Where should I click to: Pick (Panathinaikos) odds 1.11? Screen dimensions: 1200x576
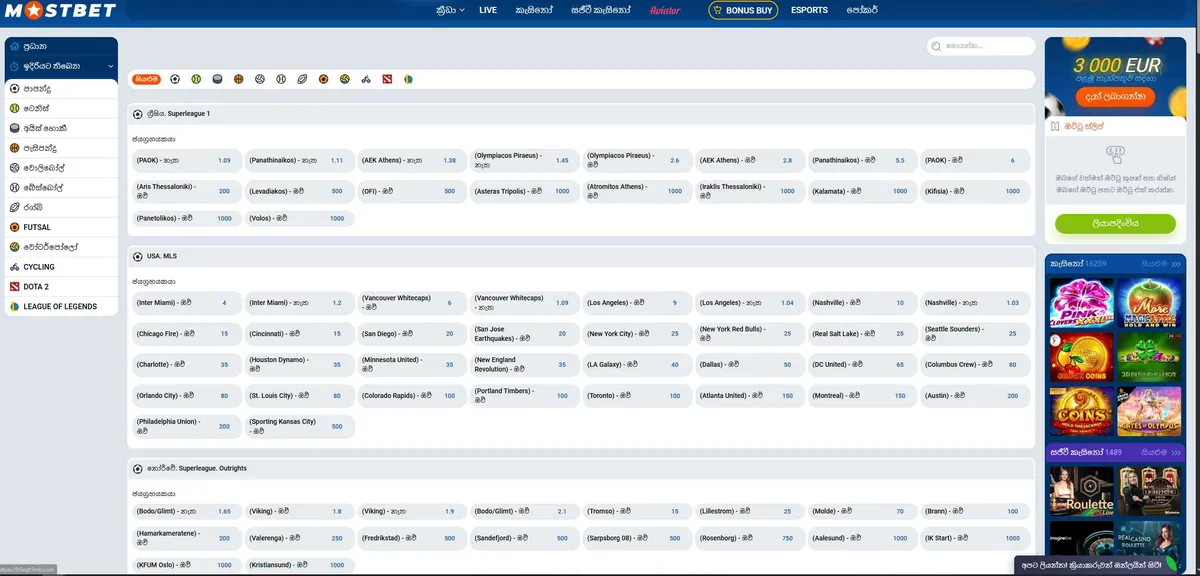click(x=299, y=160)
